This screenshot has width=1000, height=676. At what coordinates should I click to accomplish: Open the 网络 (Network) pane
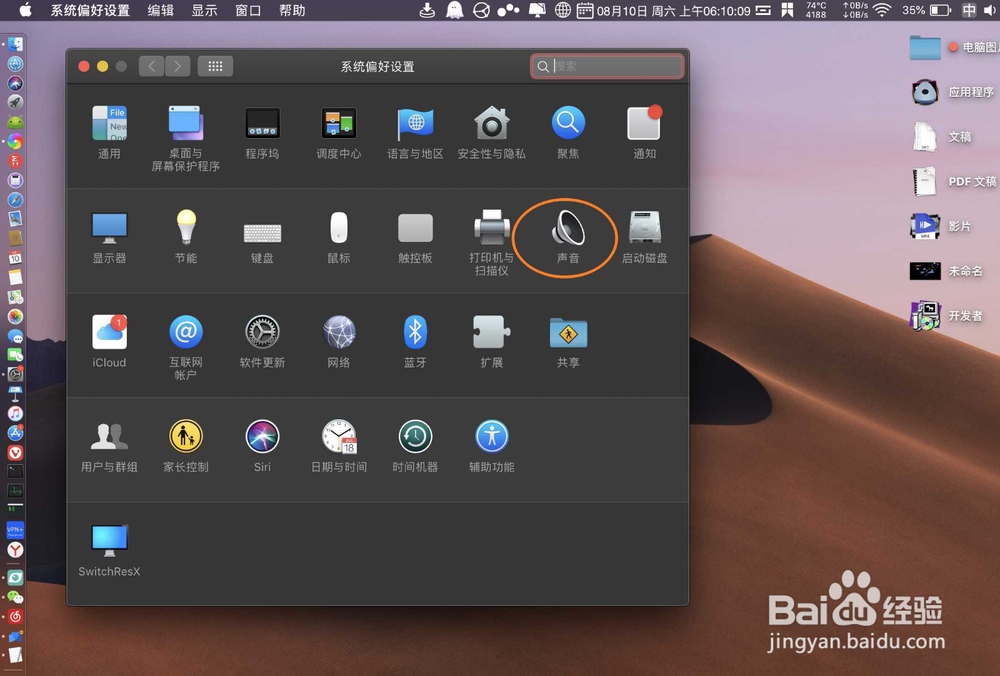(339, 341)
